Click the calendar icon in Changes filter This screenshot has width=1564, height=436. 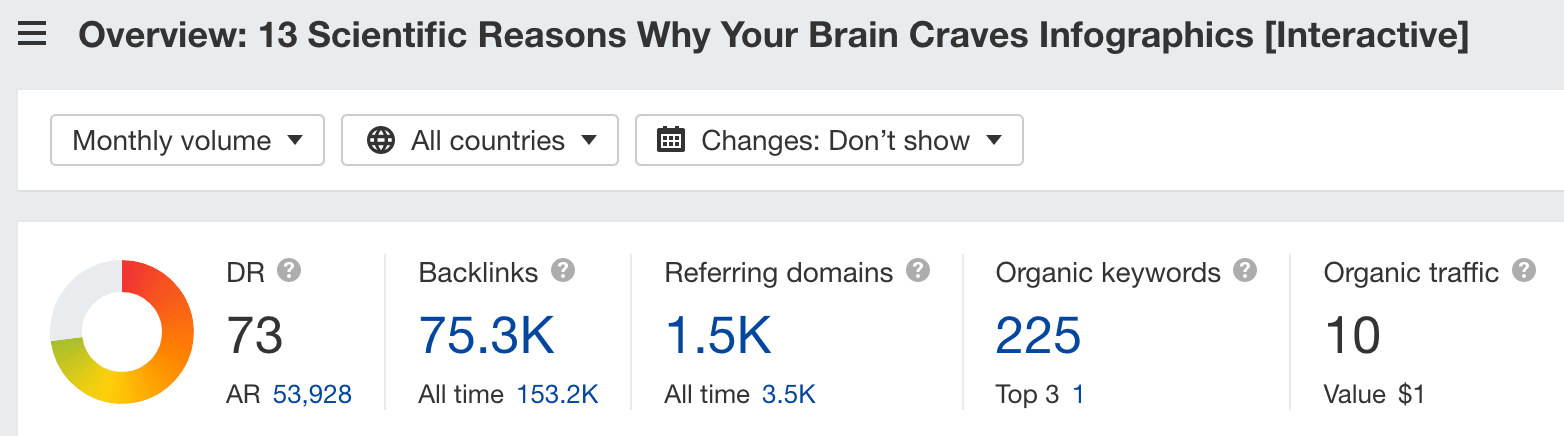[x=670, y=140]
